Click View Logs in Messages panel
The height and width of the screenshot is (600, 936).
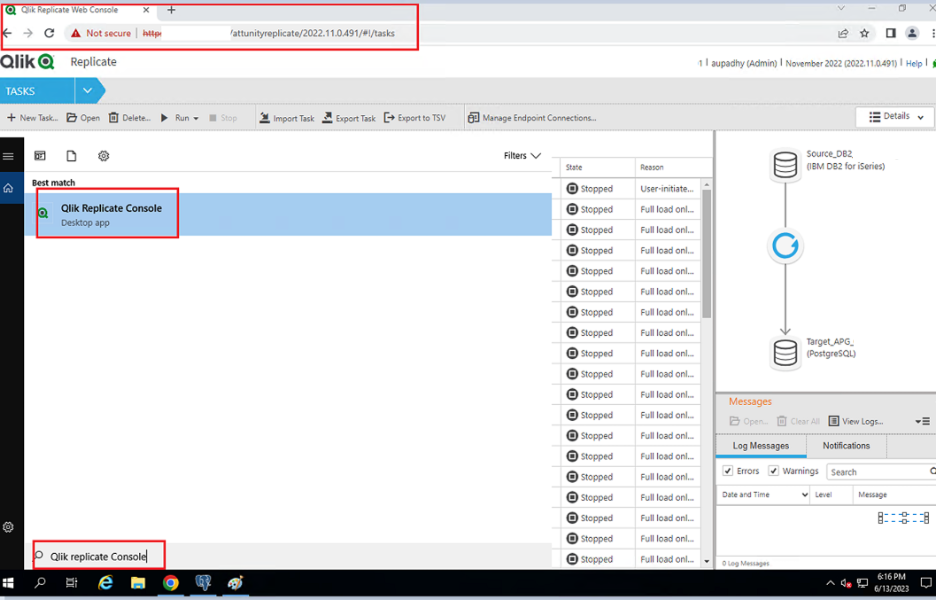(x=855, y=421)
